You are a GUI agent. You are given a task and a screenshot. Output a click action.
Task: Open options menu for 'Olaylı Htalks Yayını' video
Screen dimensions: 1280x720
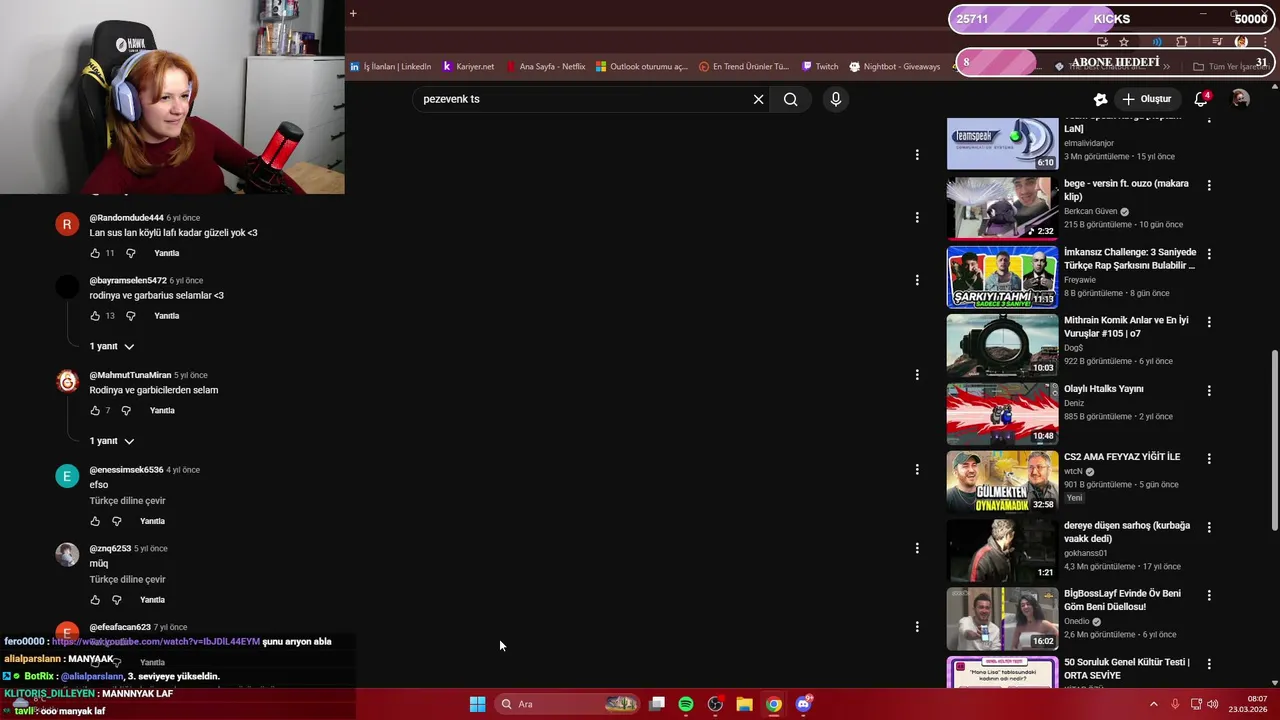pyautogui.click(x=1209, y=390)
